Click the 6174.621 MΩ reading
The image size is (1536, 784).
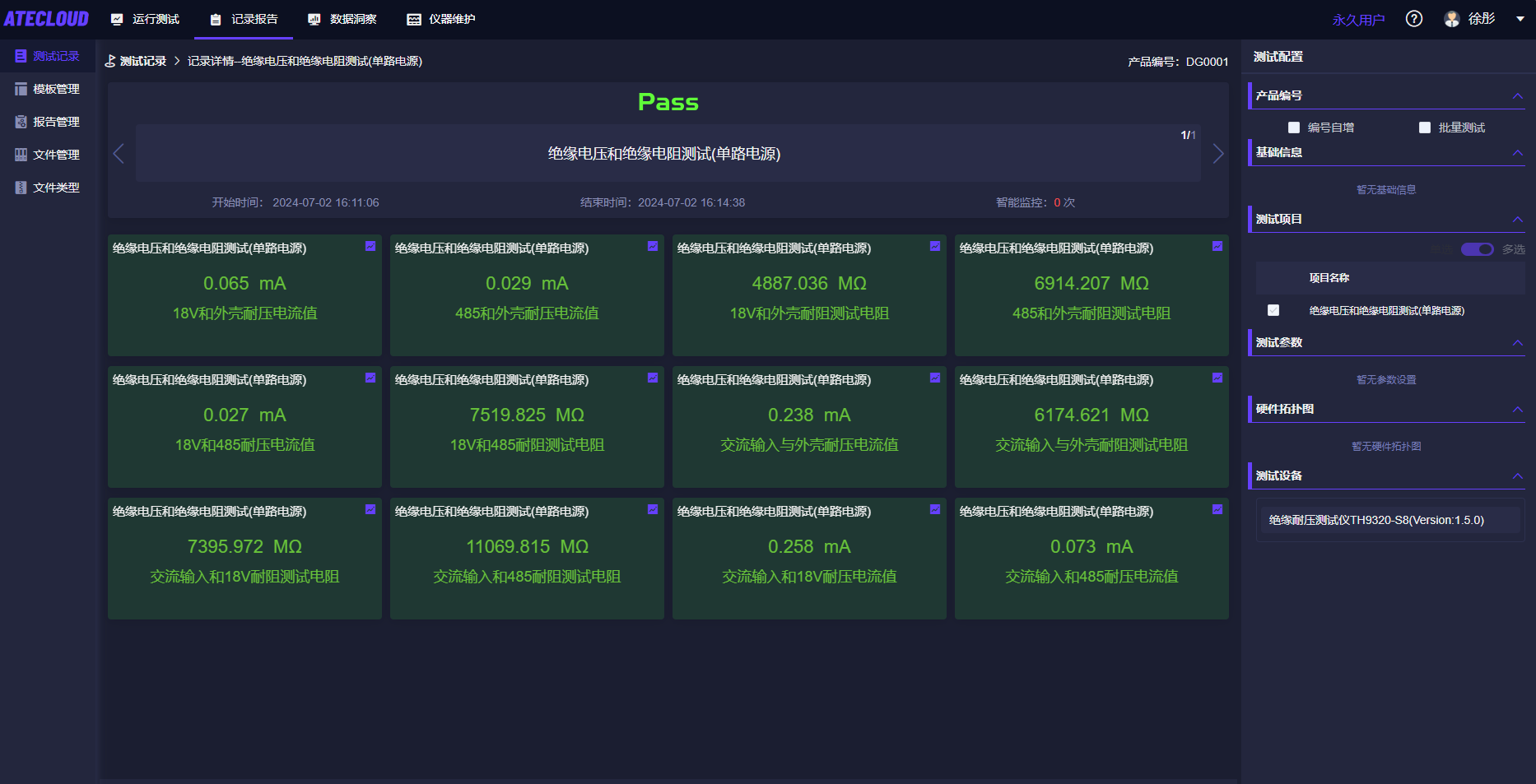click(x=1091, y=415)
